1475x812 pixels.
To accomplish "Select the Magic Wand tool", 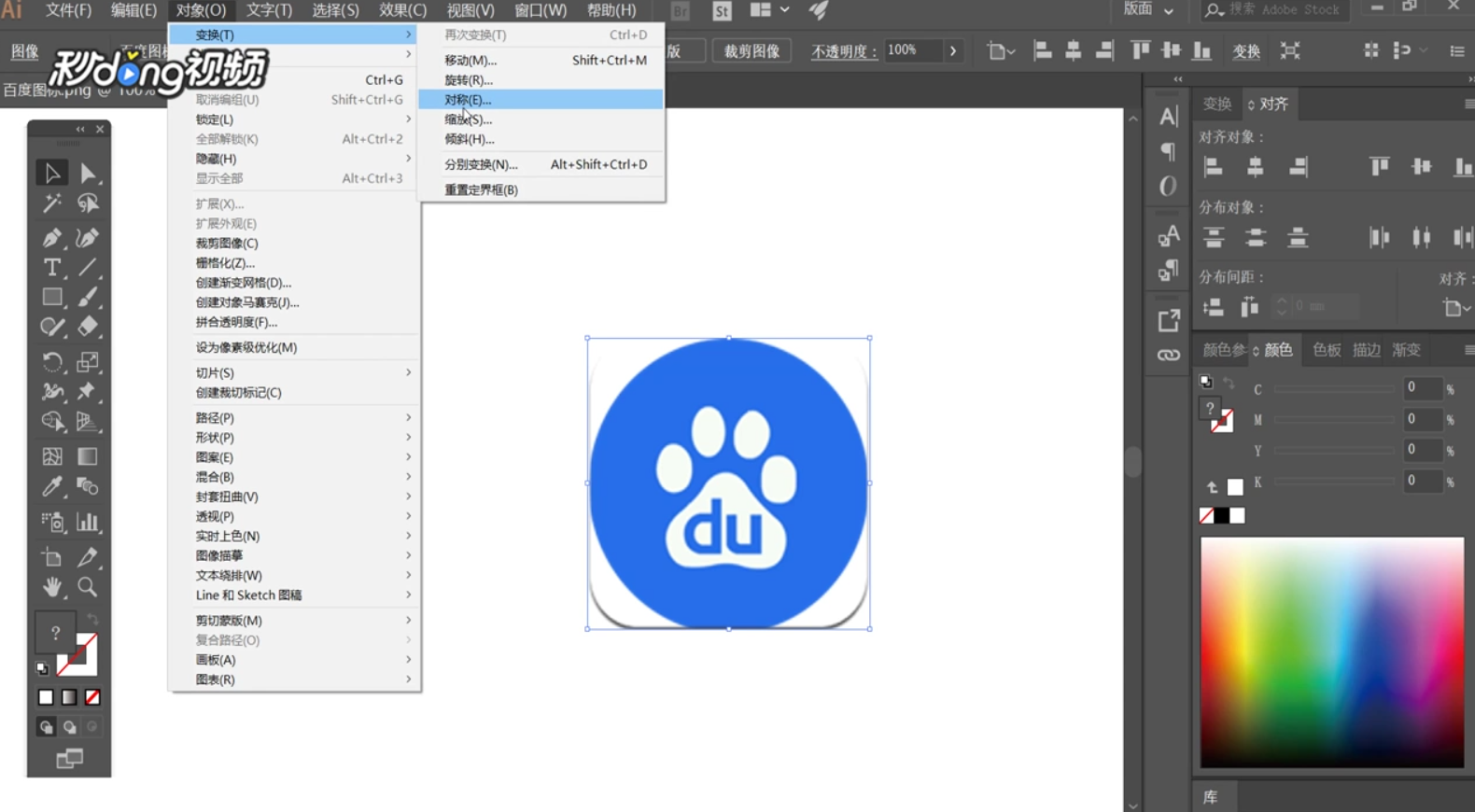I will coord(52,203).
